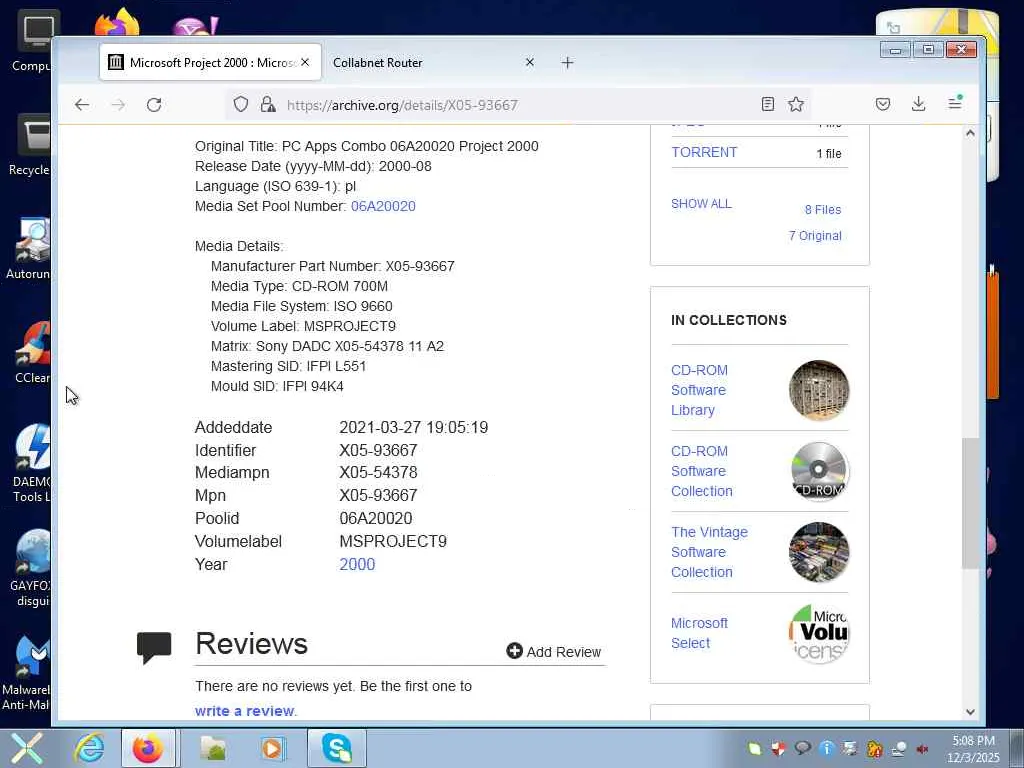The height and width of the screenshot is (768, 1024).
Task: Toggle reader view icon in address bar
Action: coord(768,104)
